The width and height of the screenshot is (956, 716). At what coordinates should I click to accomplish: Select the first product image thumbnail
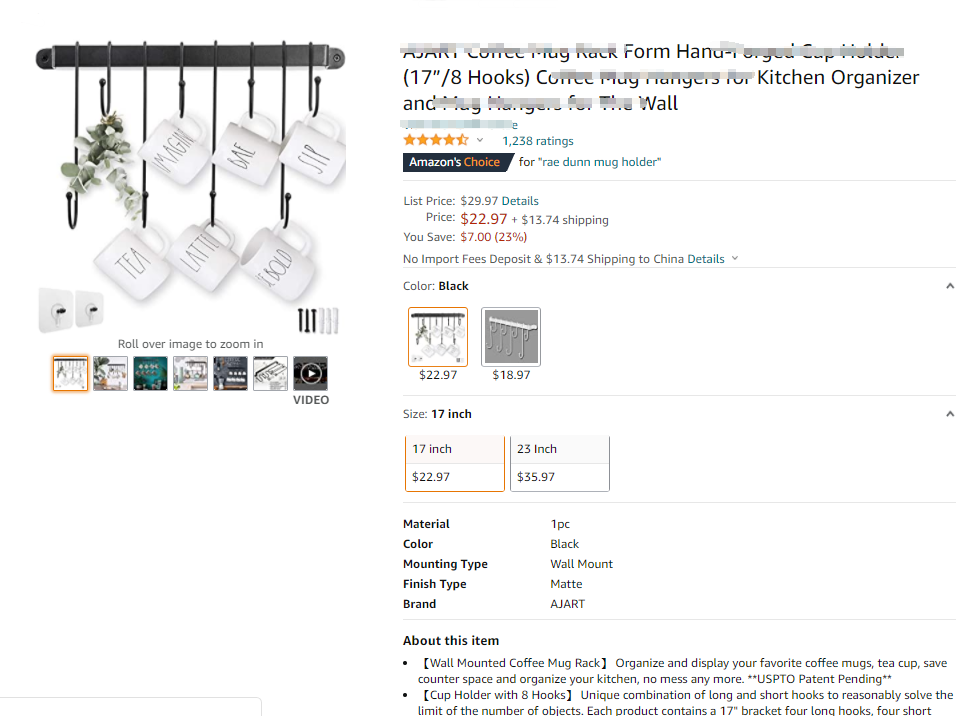point(70,374)
